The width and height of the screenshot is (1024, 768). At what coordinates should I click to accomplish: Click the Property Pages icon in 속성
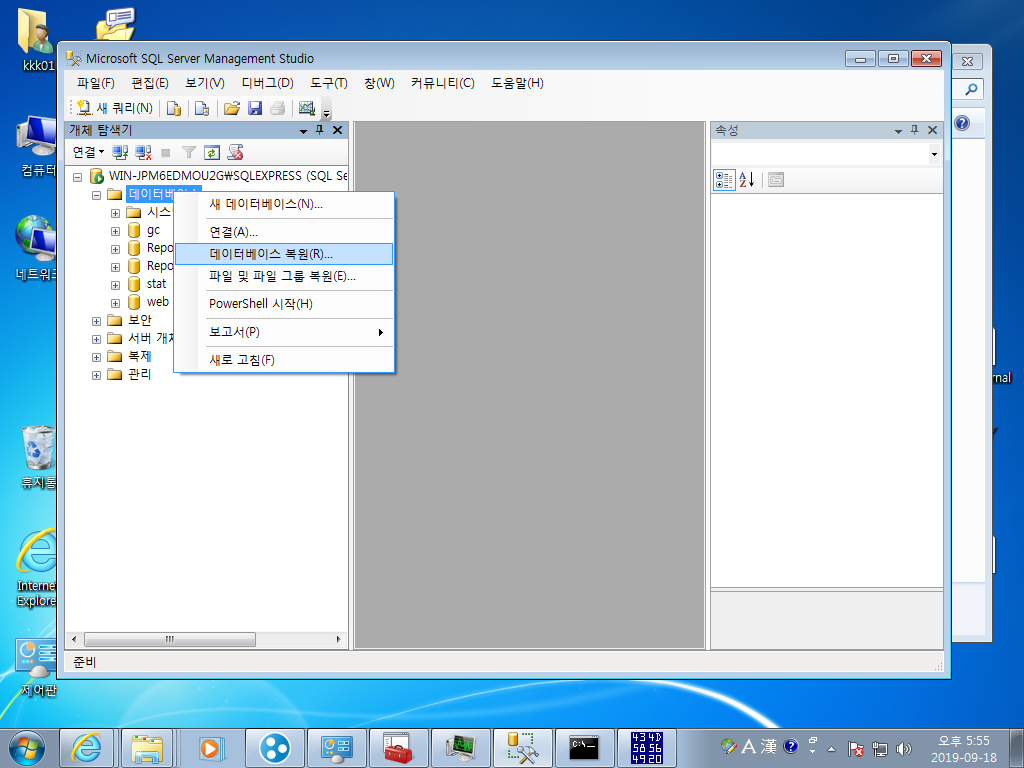pyautogui.click(x=776, y=180)
